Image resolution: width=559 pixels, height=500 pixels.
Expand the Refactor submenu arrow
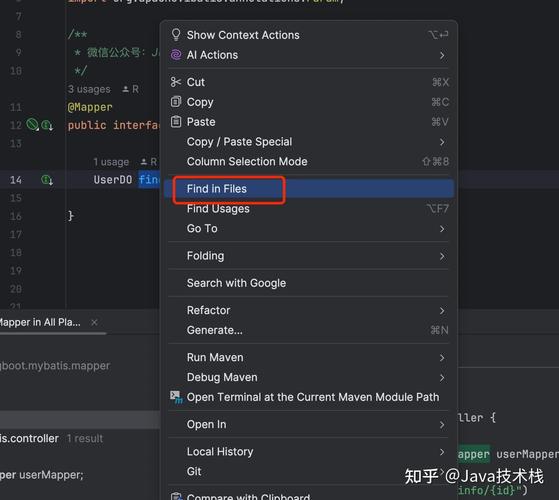pos(442,310)
